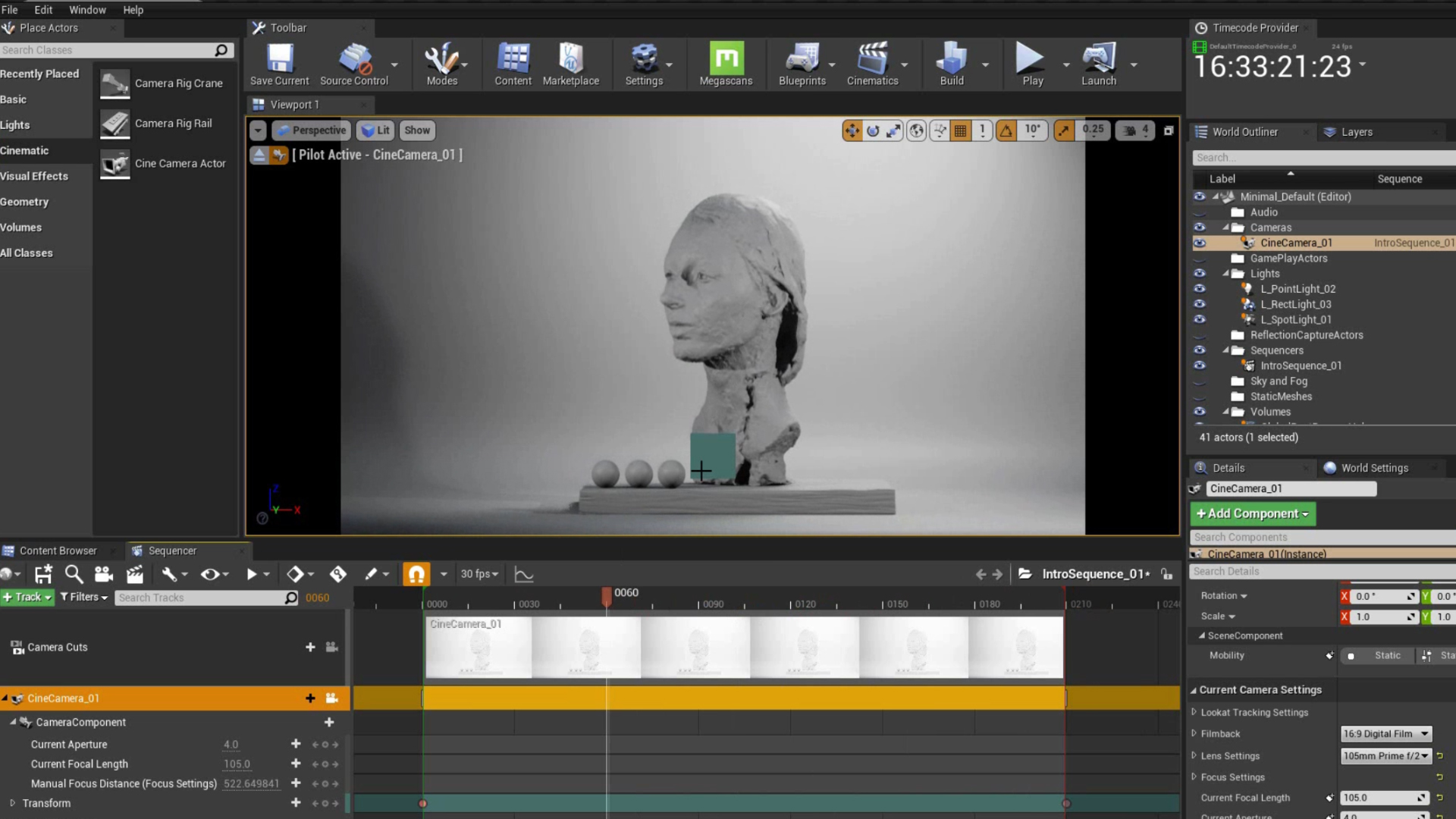Open the Window menu

[87, 10]
